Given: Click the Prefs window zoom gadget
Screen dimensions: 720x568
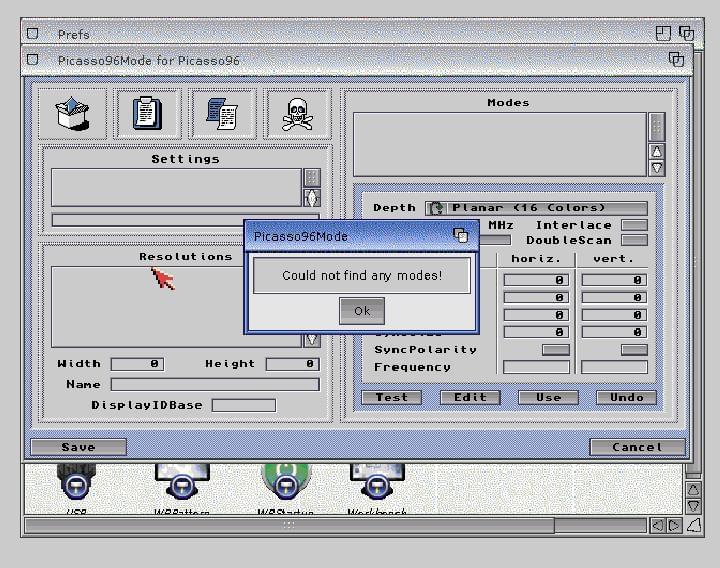Looking at the screenshot, I should [x=663, y=33].
